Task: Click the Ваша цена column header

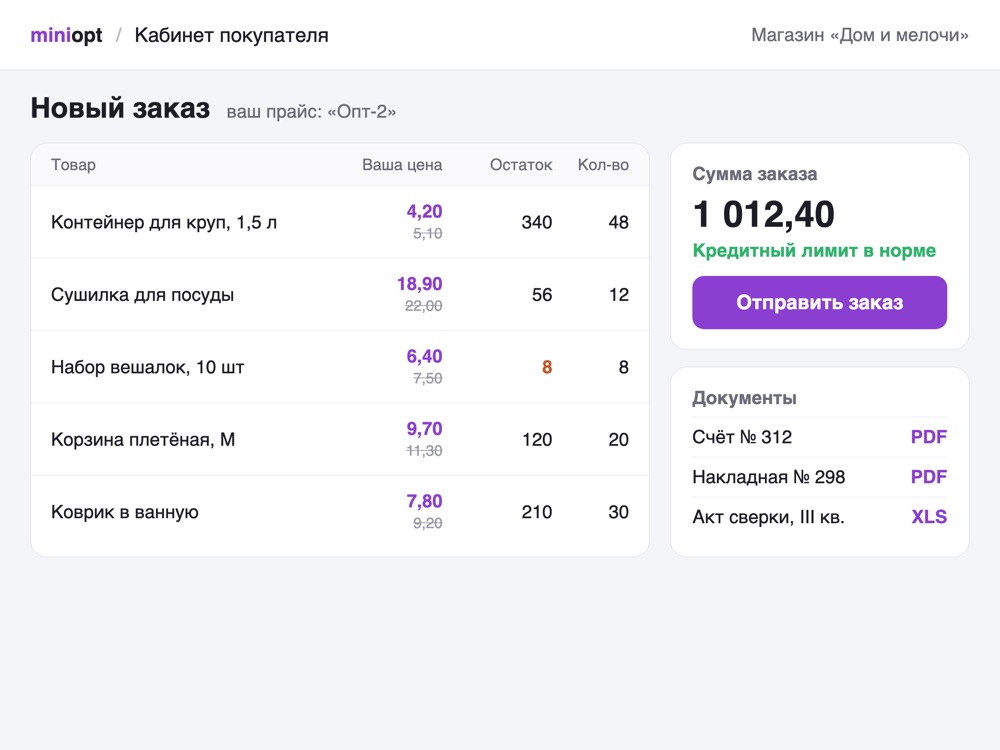Action: pyautogui.click(x=402, y=165)
